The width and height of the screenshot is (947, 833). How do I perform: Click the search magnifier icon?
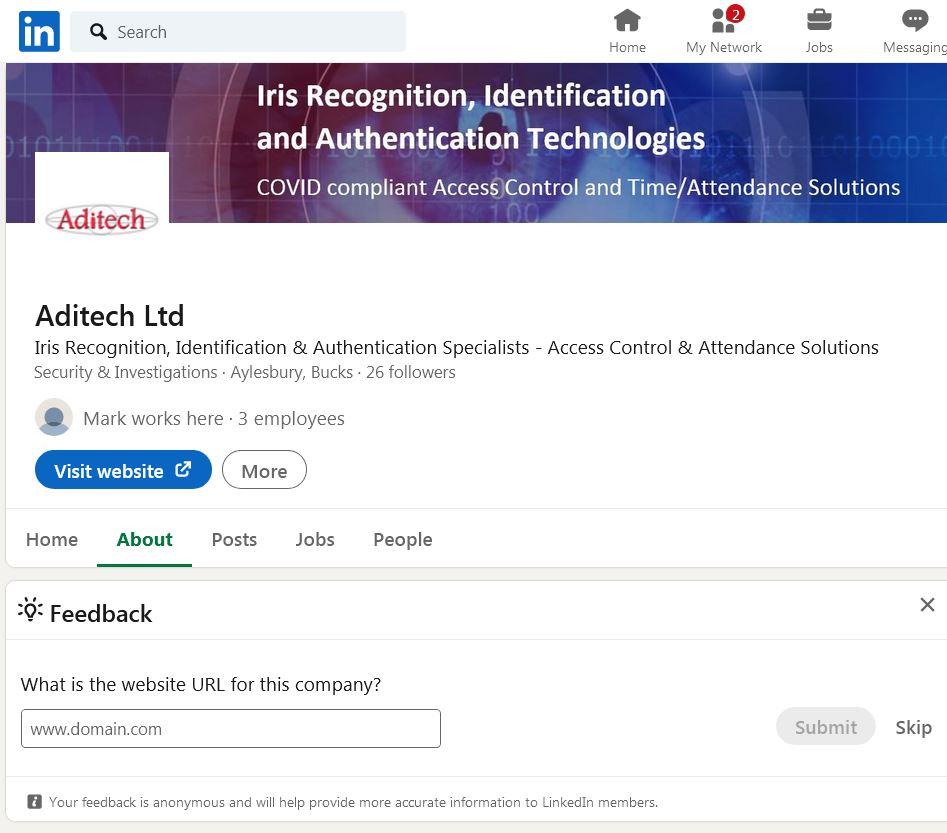pos(98,31)
